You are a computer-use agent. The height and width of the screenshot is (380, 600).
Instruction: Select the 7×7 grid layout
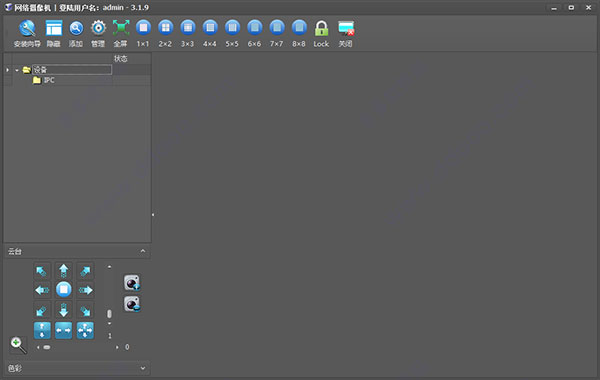pyautogui.click(x=277, y=34)
